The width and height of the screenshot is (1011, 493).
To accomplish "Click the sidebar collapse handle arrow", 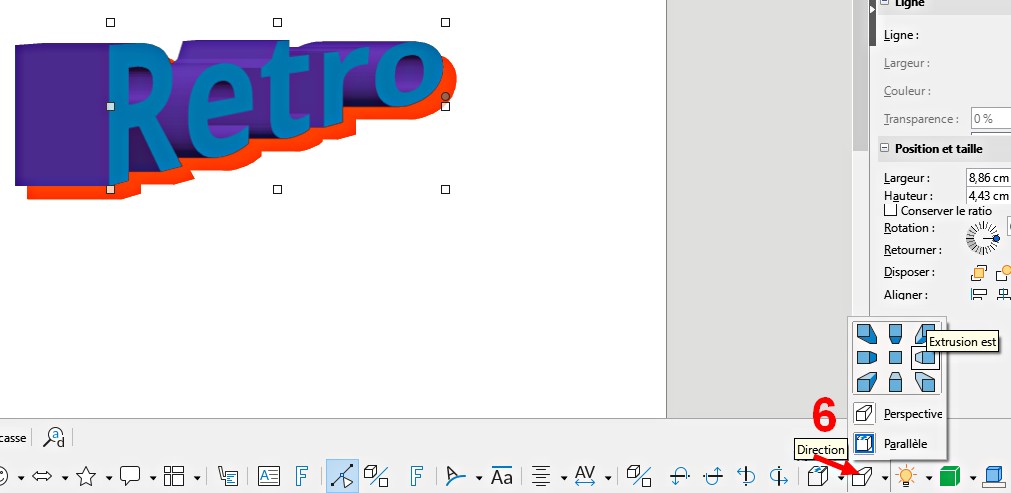I will tap(872, 10).
